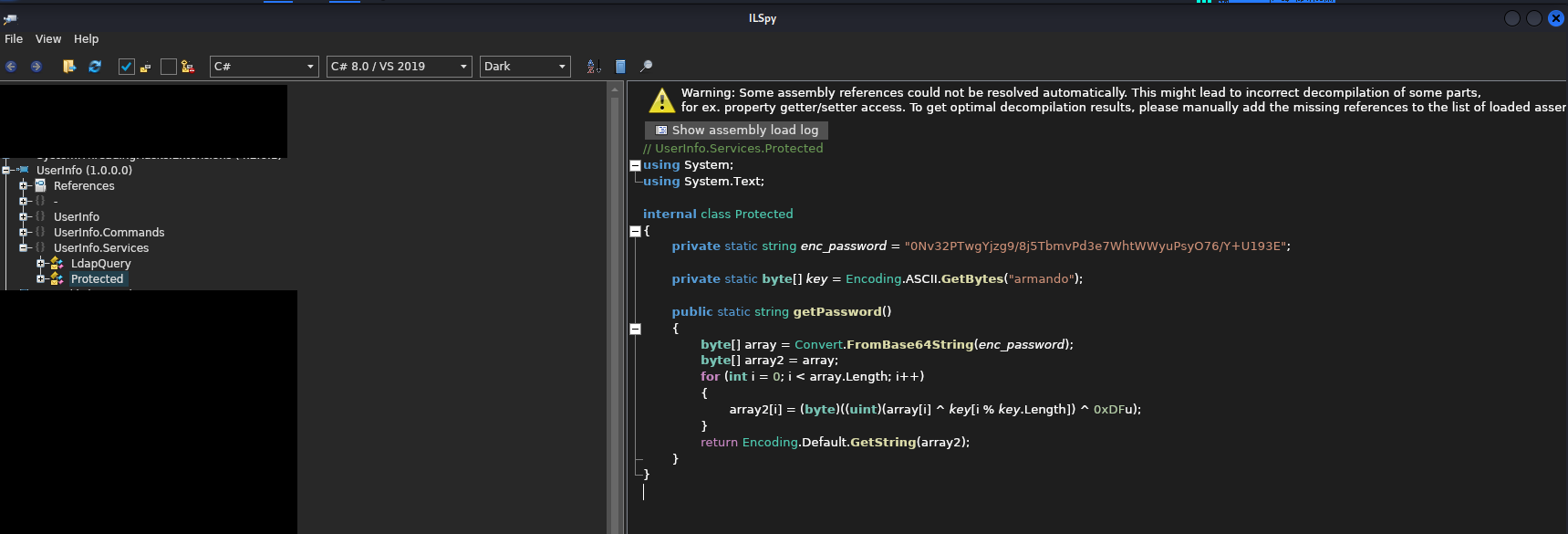Expand the LdapQuery class node

[41, 263]
